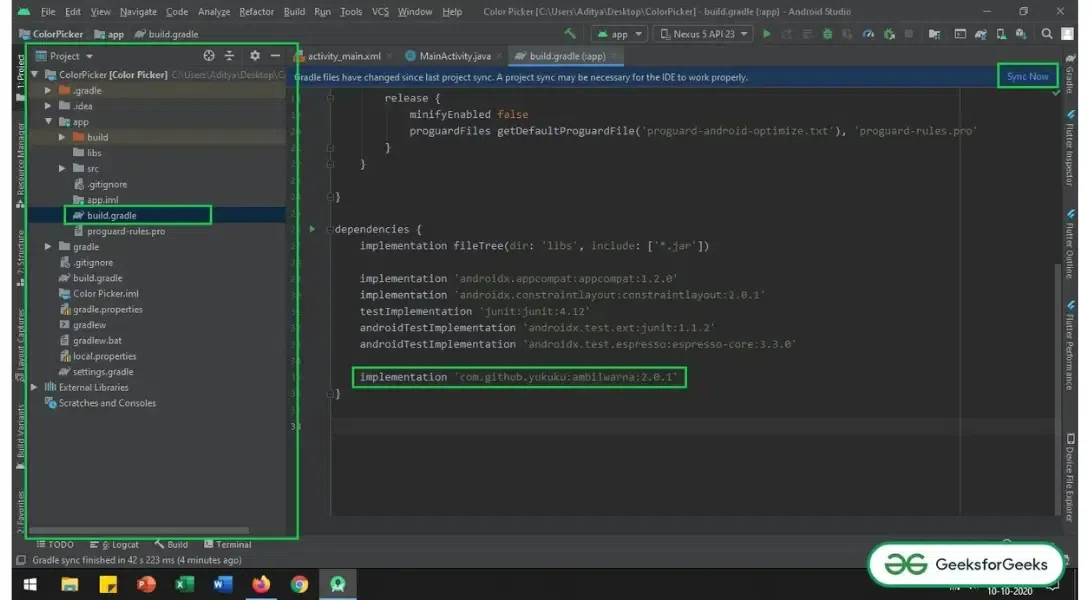This screenshot has width=1090, height=600.
Task: Open the Refactor menu
Action: (256, 12)
